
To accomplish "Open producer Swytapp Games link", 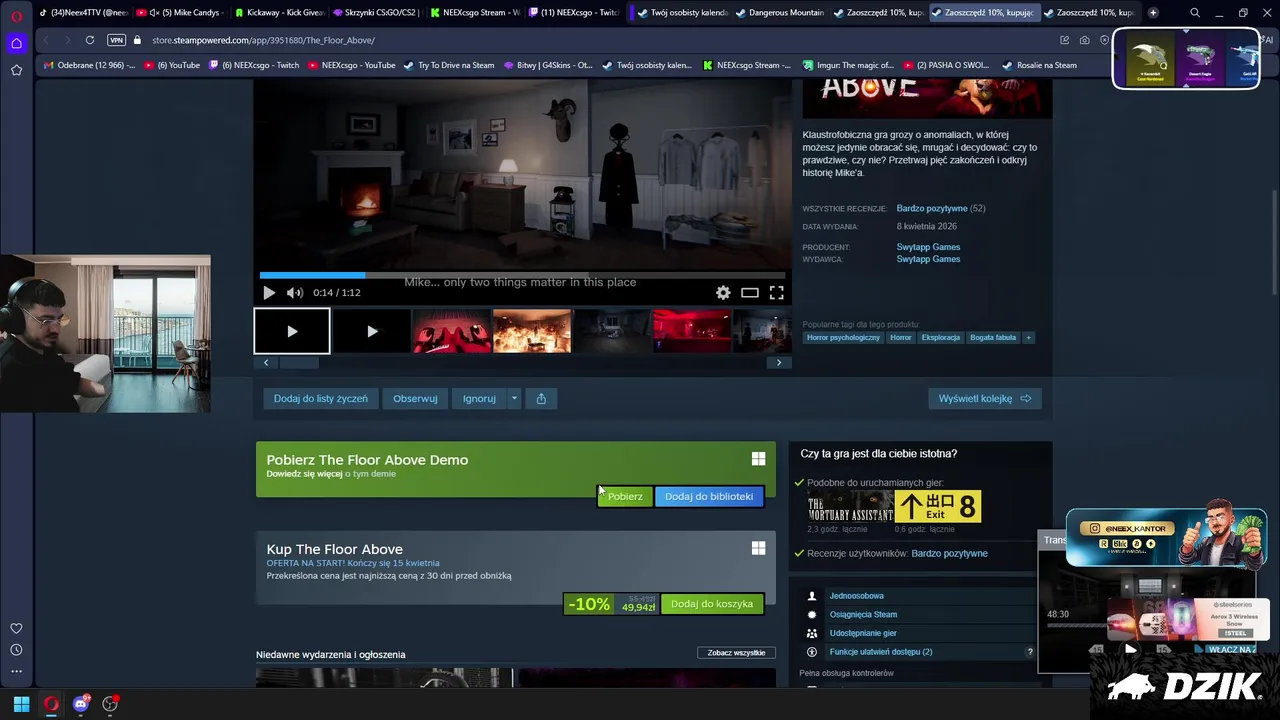I will pyautogui.click(x=928, y=247).
